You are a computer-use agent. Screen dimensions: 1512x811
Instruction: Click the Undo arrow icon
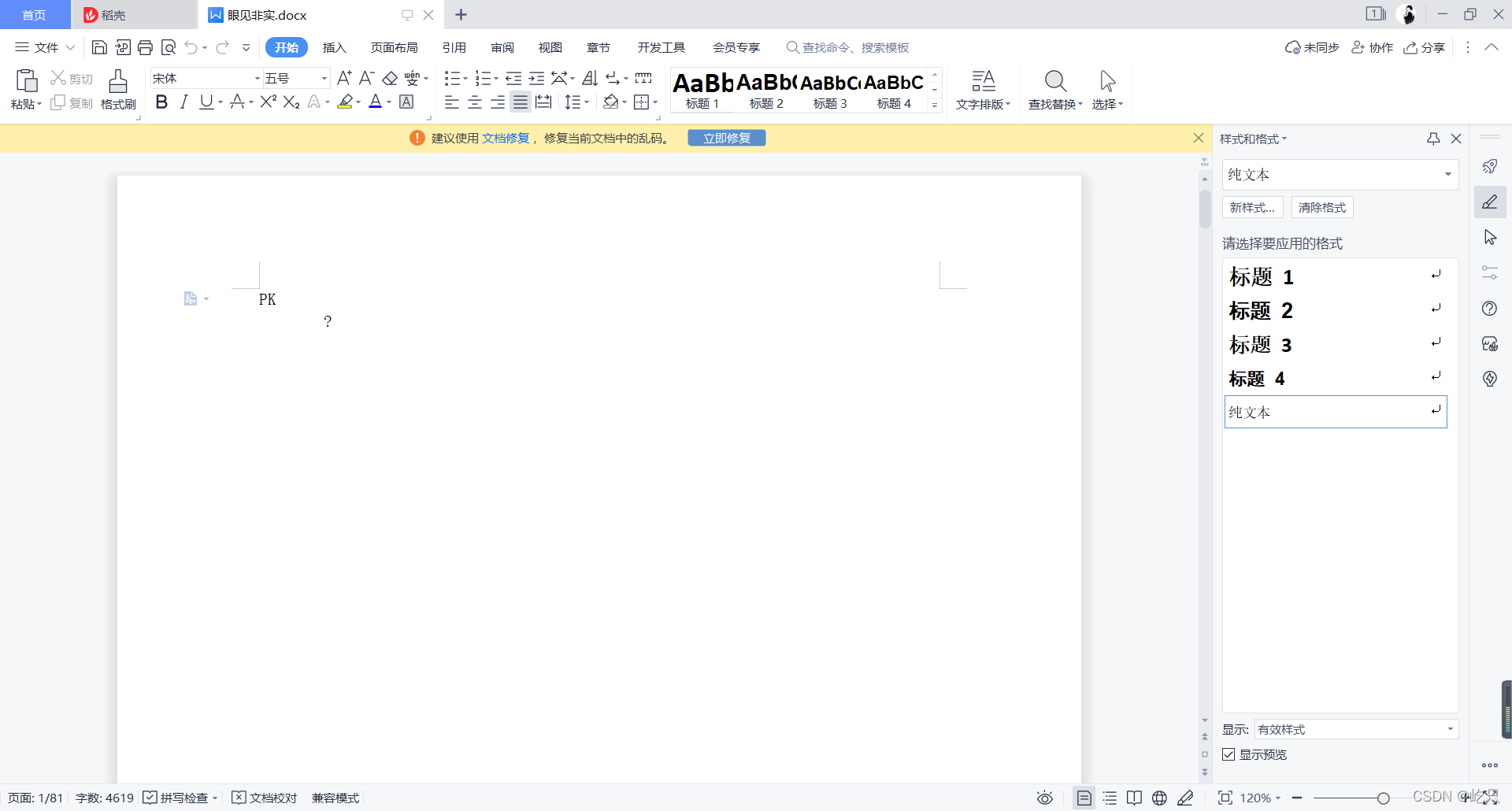coord(191,47)
